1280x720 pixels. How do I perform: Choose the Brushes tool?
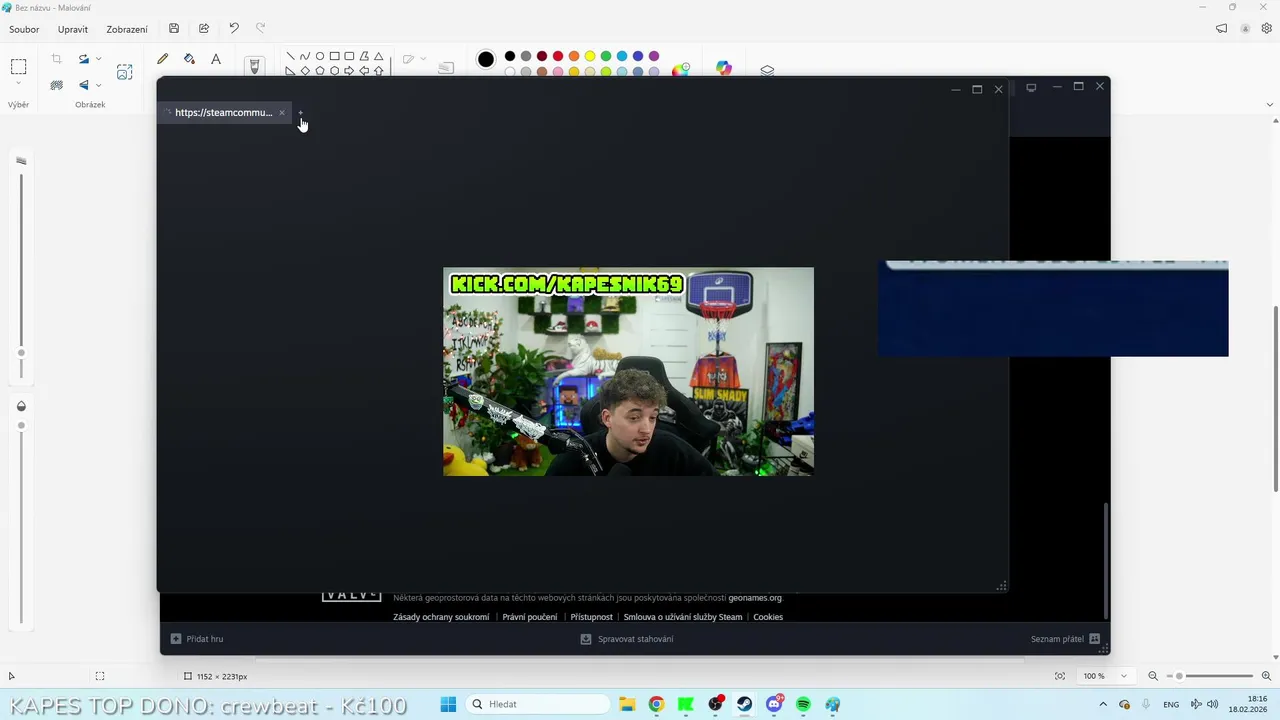(x=254, y=65)
